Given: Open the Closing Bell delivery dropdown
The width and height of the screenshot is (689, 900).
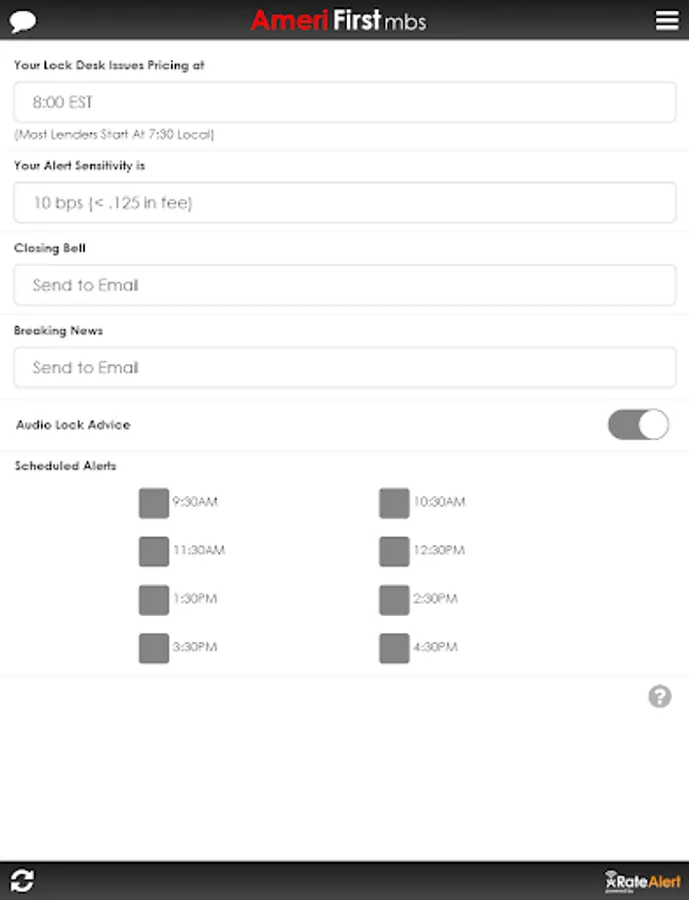Looking at the screenshot, I should click(x=344, y=285).
